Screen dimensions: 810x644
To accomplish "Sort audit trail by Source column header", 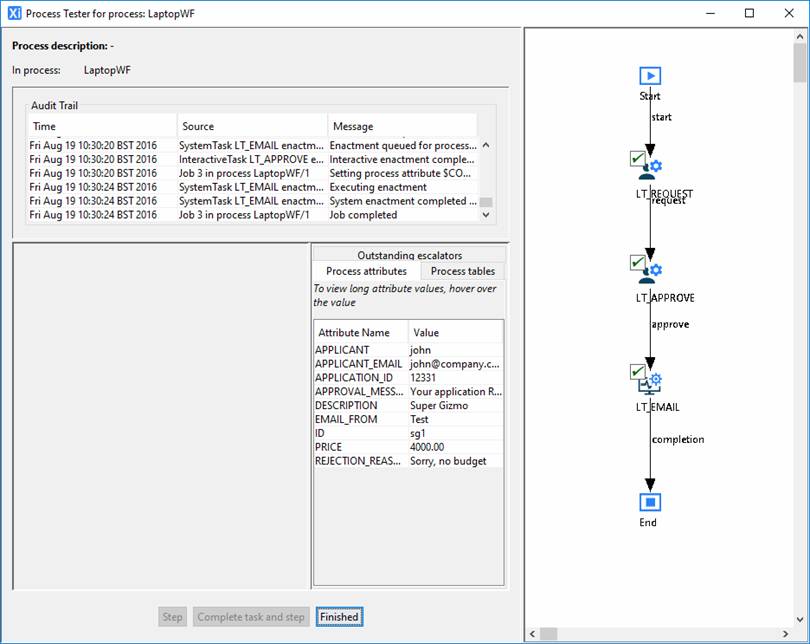I will [x=252, y=126].
